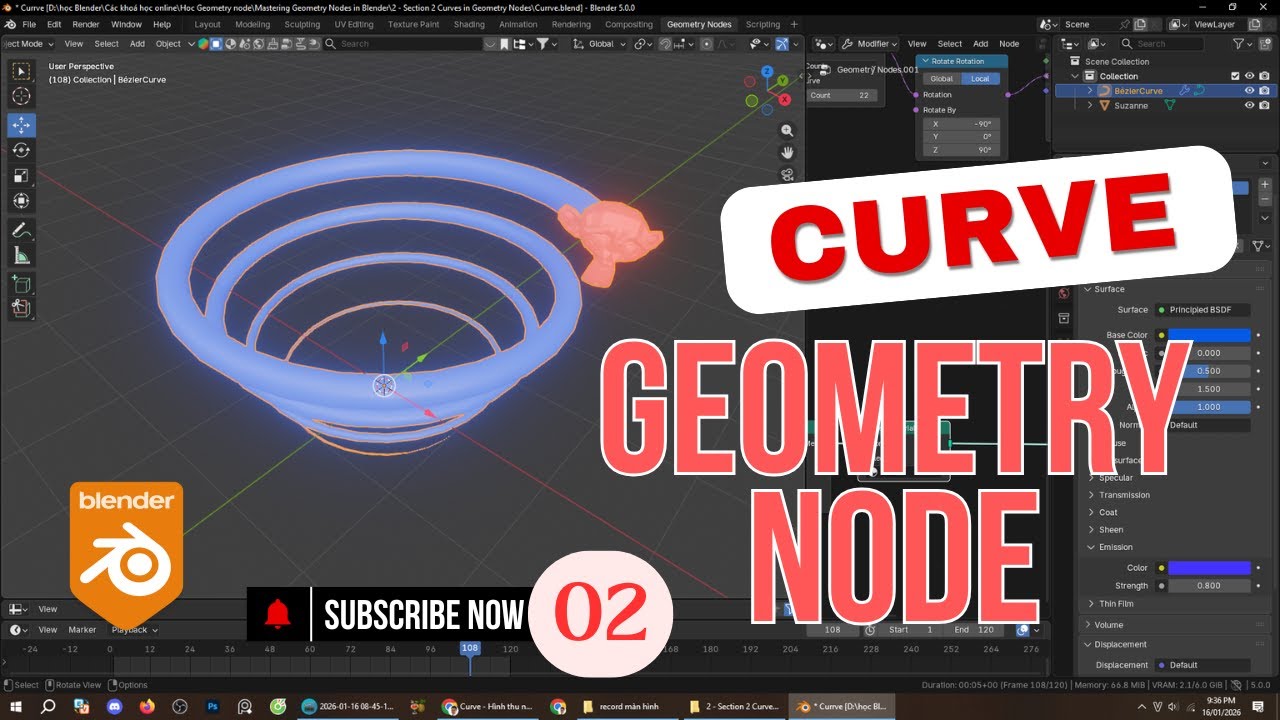Switch to the Shading workspace tab
The height and width of the screenshot is (720, 1280).
[x=469, y=24]
